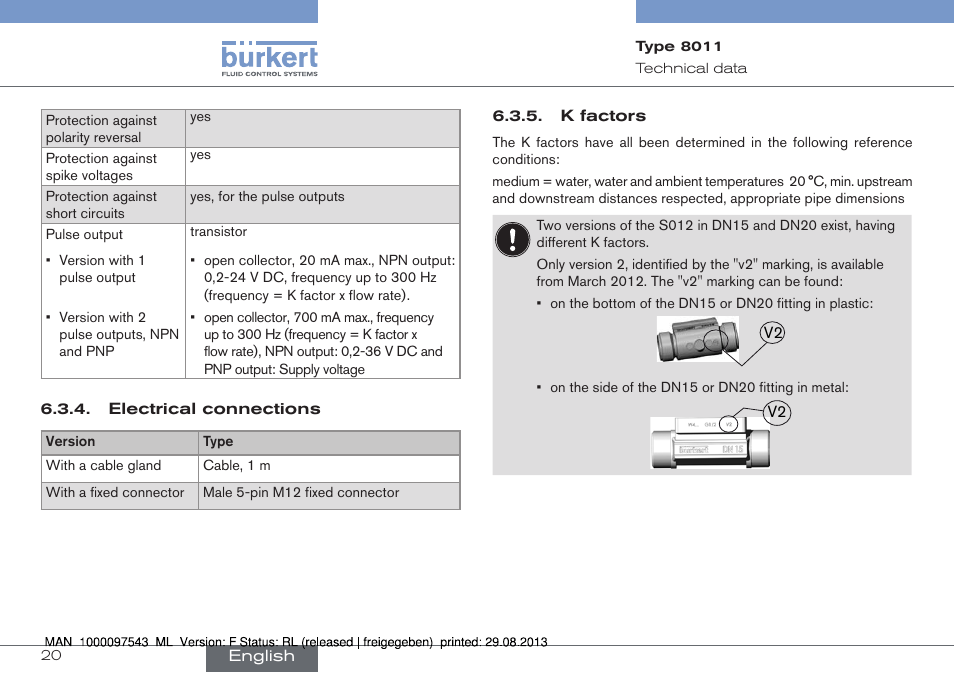
Task: Click the 'Type 8011' header text
Action: click(x=678, y=46)
